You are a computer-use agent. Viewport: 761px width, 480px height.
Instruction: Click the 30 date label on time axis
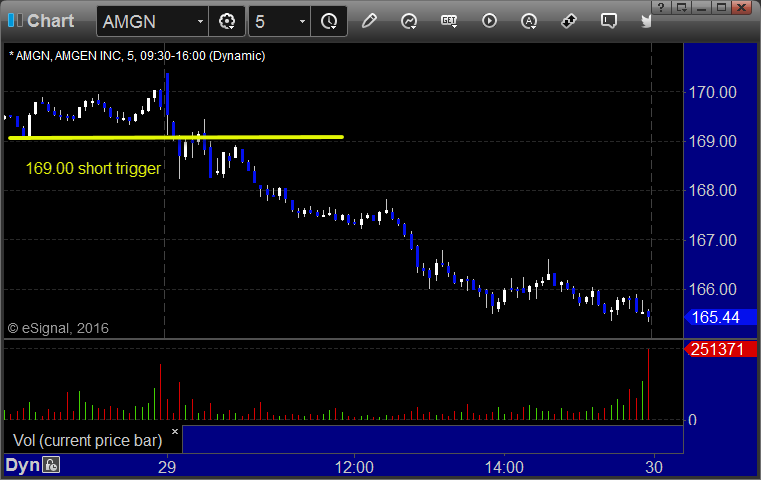(654, 467)
